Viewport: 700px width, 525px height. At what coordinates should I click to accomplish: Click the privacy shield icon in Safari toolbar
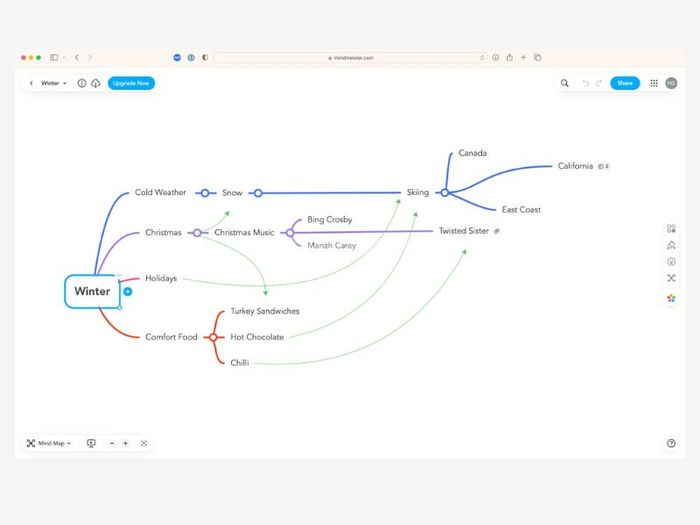tap(205, 57)
